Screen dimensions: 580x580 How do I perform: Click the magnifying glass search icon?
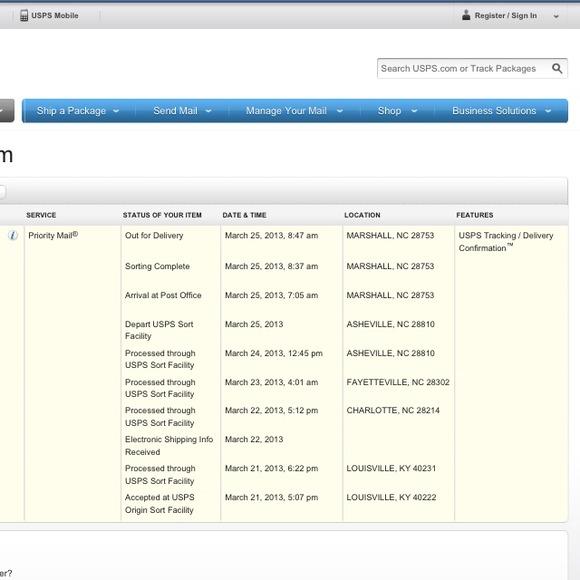tap(557, 68)
